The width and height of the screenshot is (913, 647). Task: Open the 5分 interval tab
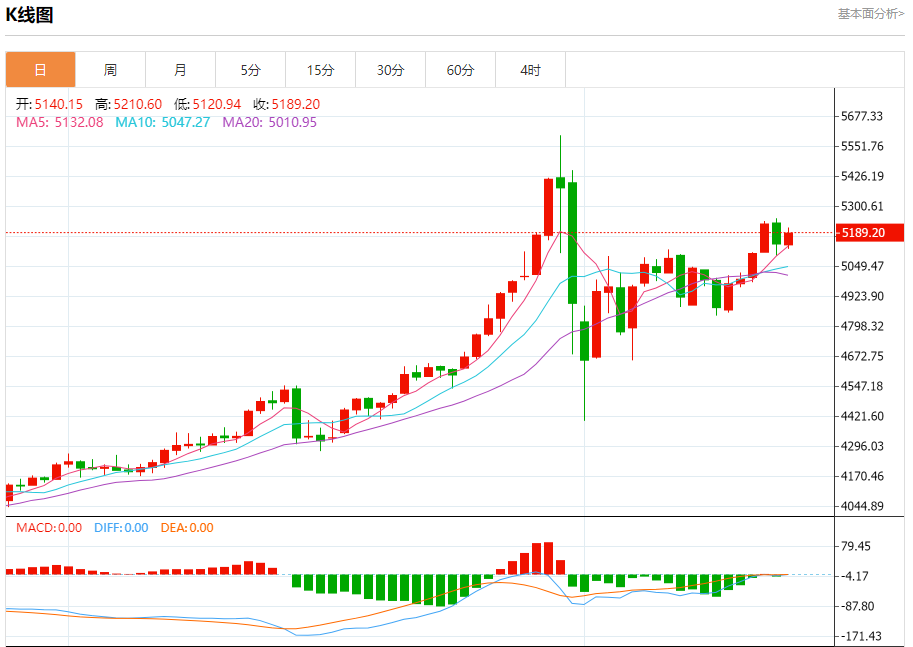point(250,70)
